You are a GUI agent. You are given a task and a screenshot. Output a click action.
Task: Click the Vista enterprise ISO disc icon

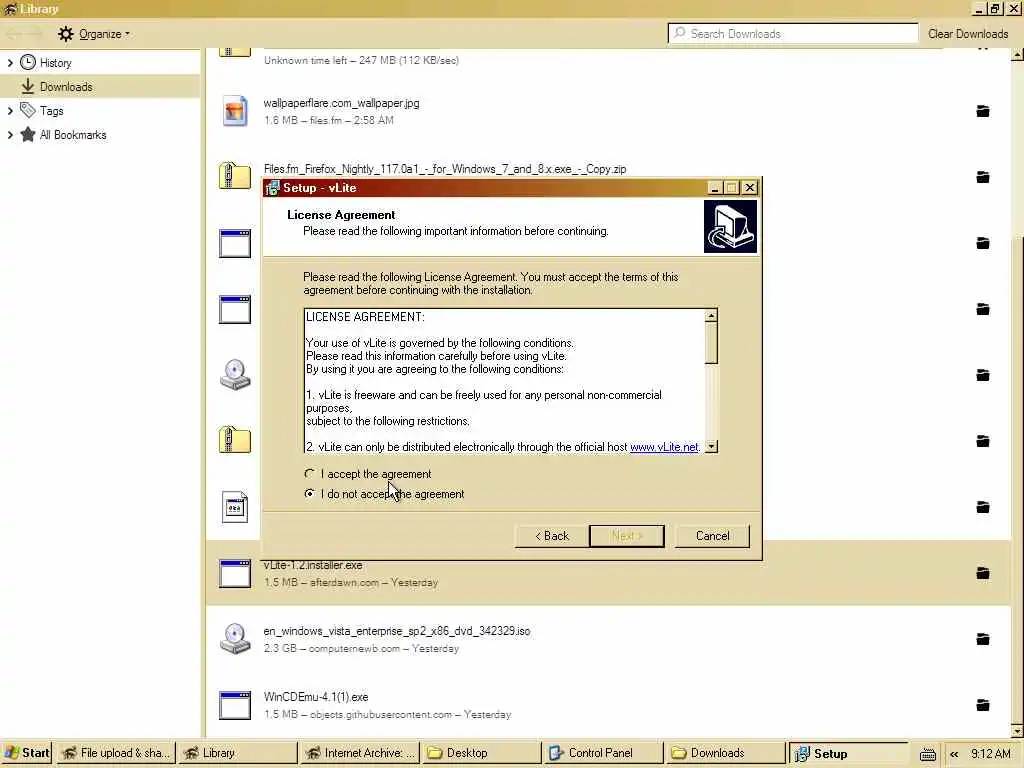coord(235,638)
